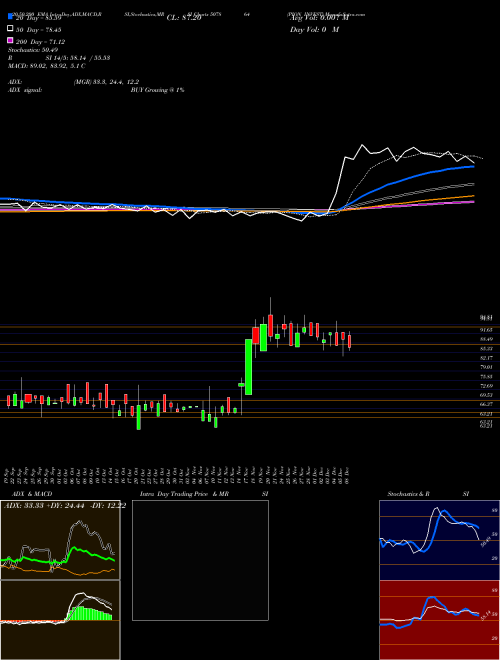Click the magenta 200 Day EMA legend swatch
Image resolution: width=500 pixels, height=660 pixels.
pyautogui.click(x=10, y=40)
